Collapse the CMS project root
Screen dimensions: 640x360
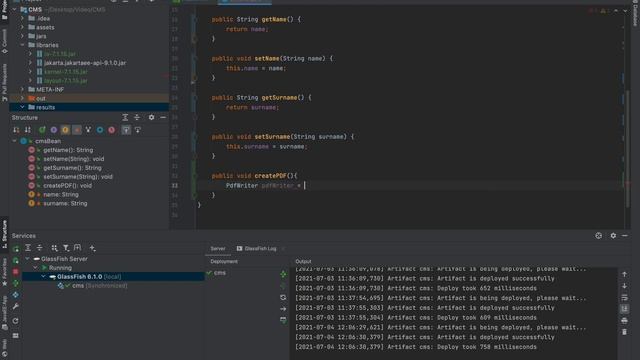pyautogui.click(x=15, y=9)
